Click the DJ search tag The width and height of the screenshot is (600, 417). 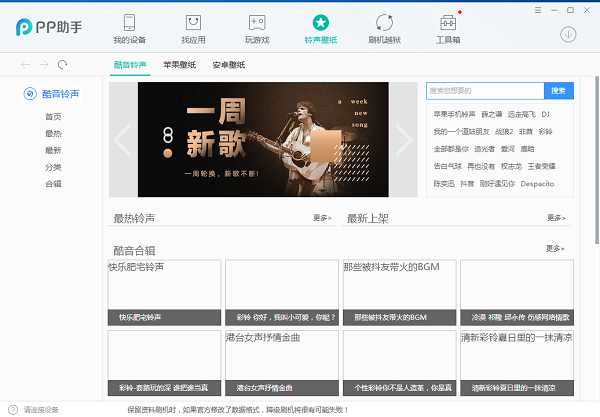pyautogui.click(x=545, y=114)
